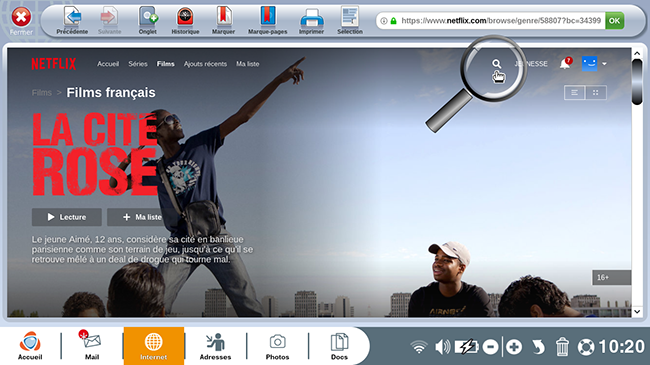This screenshot has width=650, height=365.
Task: Click the Netflix search magnifier icon
Action: pyautogui.click(x=496, y=63)
